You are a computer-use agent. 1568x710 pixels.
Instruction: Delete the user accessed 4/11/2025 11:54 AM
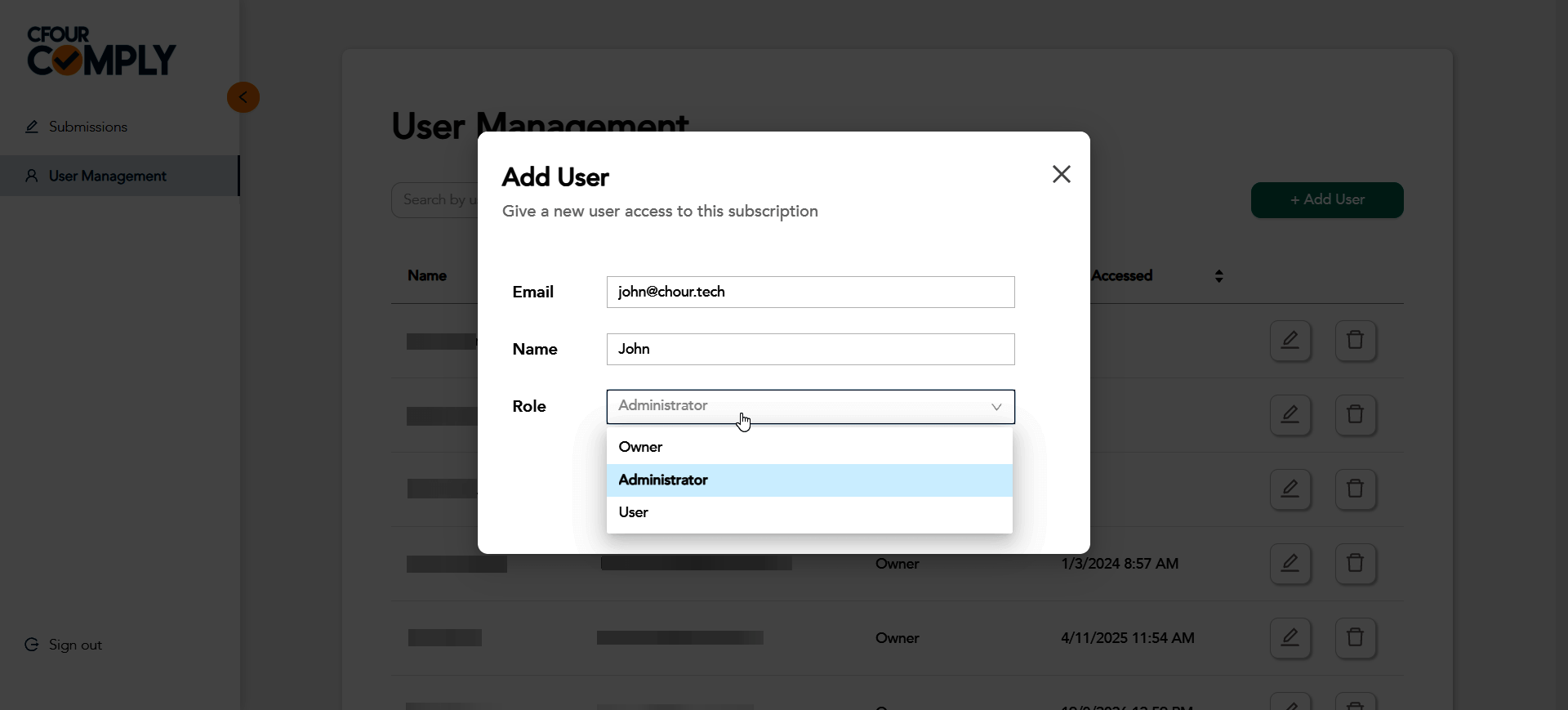click(x=1356, y=638)
